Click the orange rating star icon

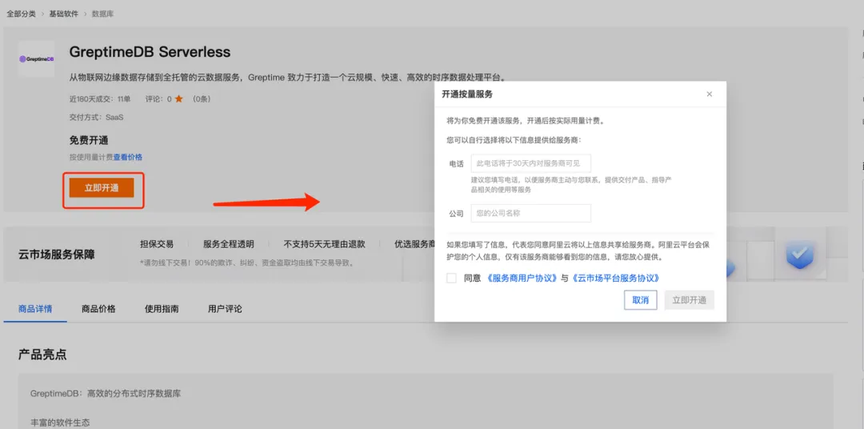point(179,99)
